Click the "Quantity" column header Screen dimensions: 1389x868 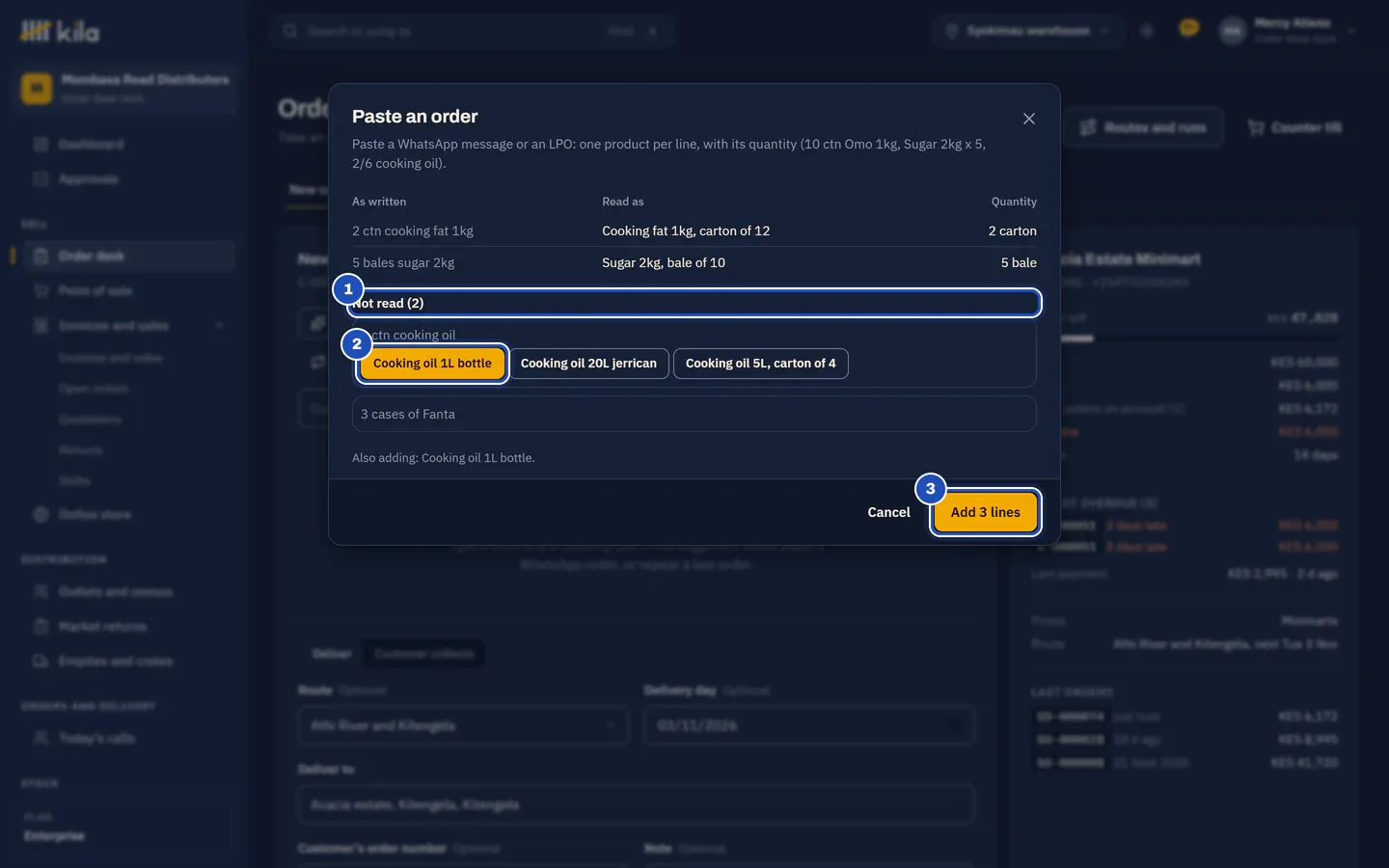click(1014, 202)
